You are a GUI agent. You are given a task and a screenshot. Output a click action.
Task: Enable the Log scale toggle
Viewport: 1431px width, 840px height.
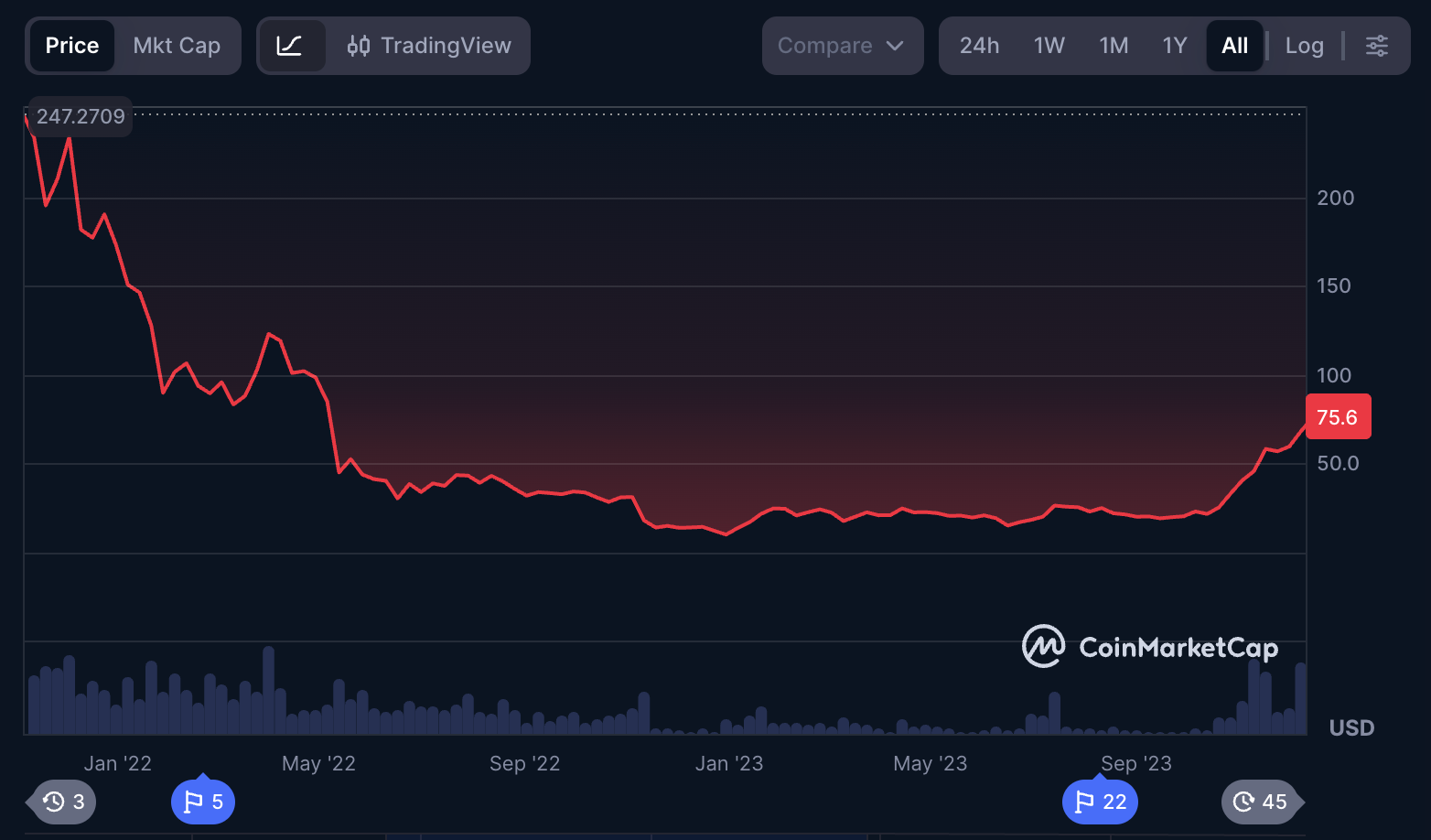[1304, 45]
